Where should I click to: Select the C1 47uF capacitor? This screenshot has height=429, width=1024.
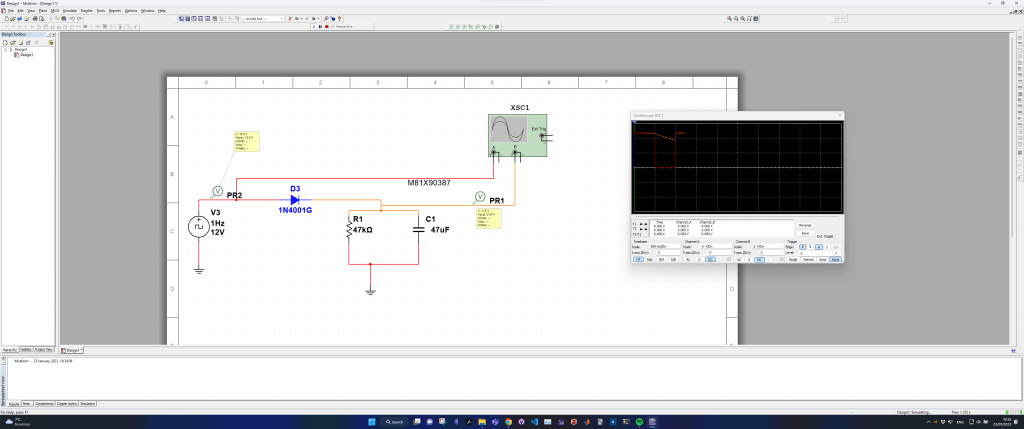[x=419, y=229]
